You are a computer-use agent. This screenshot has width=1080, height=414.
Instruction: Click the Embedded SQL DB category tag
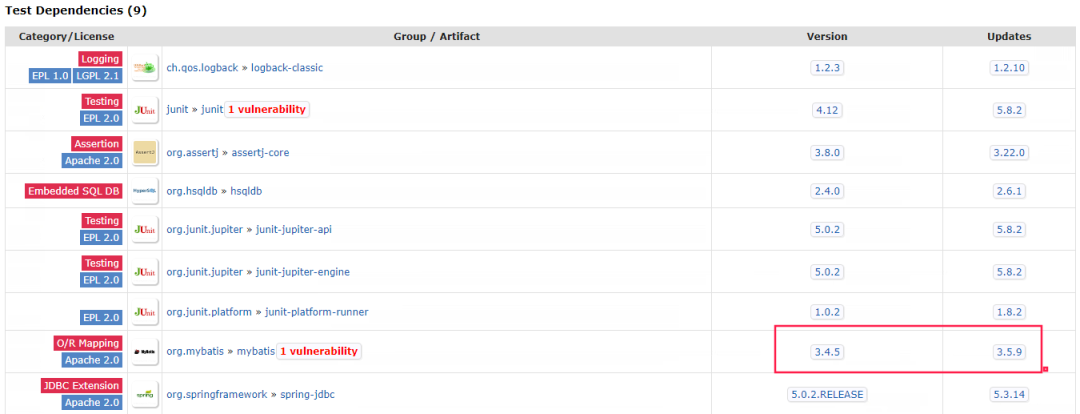tap(75, 190)
